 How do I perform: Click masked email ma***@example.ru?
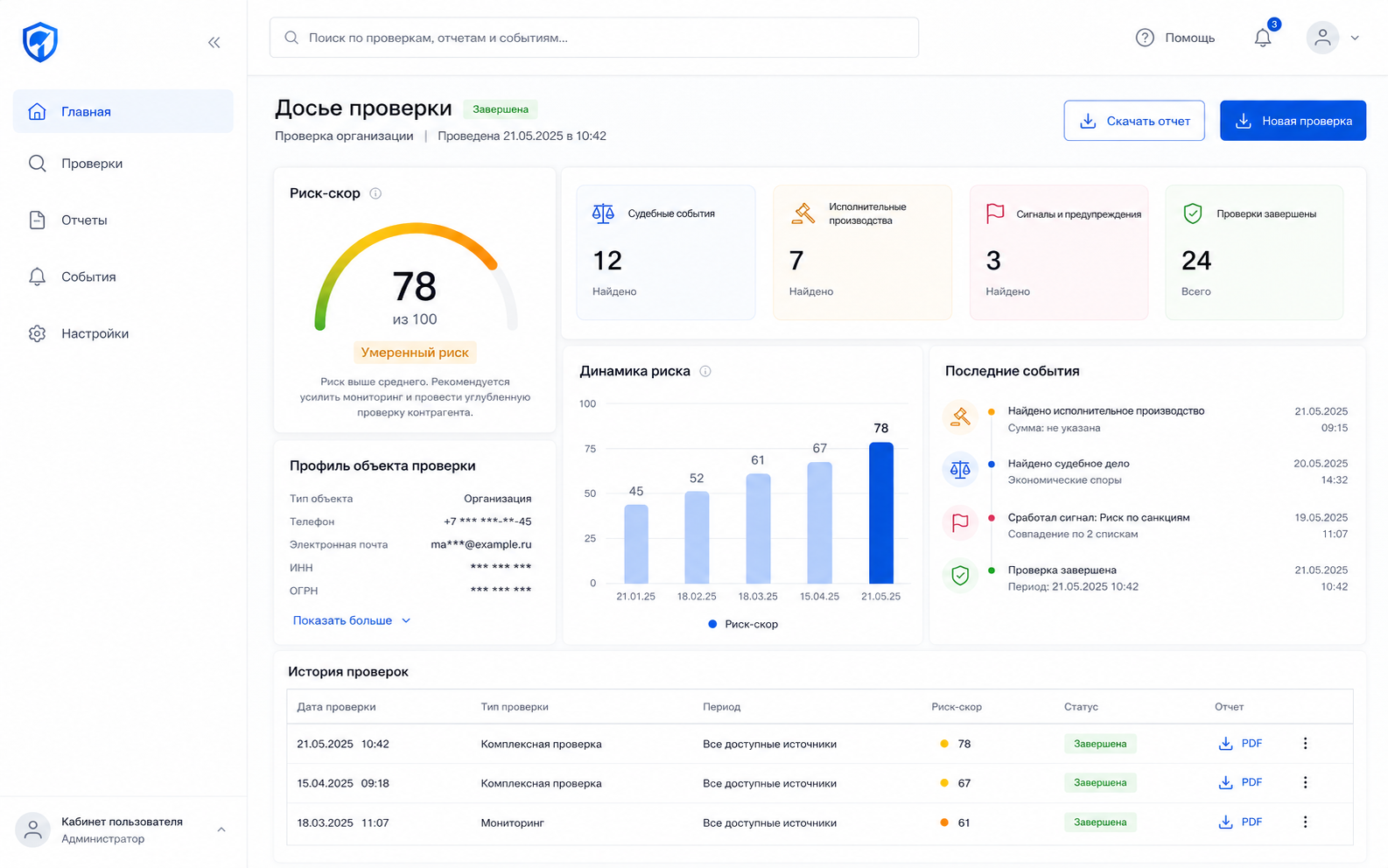[x=481, y=544]
